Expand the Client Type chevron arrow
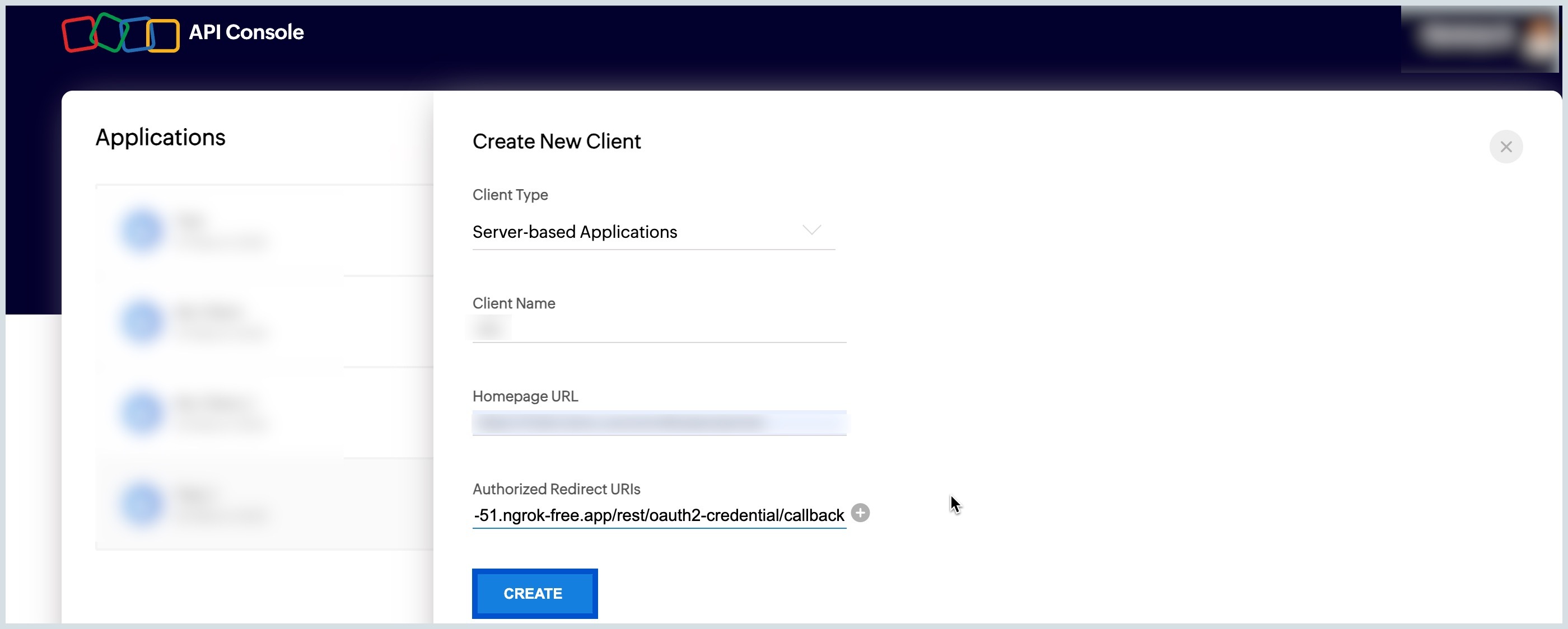 tap(811, 230)
